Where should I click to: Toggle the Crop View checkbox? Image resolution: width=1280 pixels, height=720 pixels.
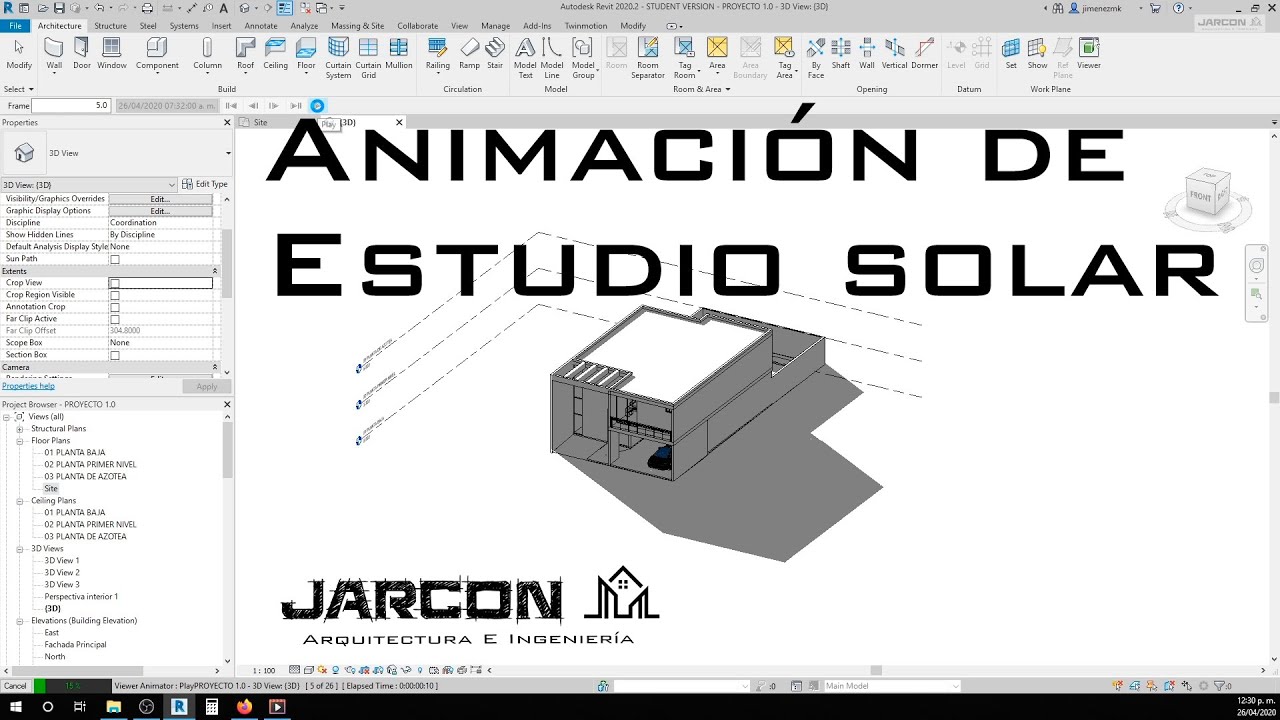pyautogui.click(x=115, y=283)
